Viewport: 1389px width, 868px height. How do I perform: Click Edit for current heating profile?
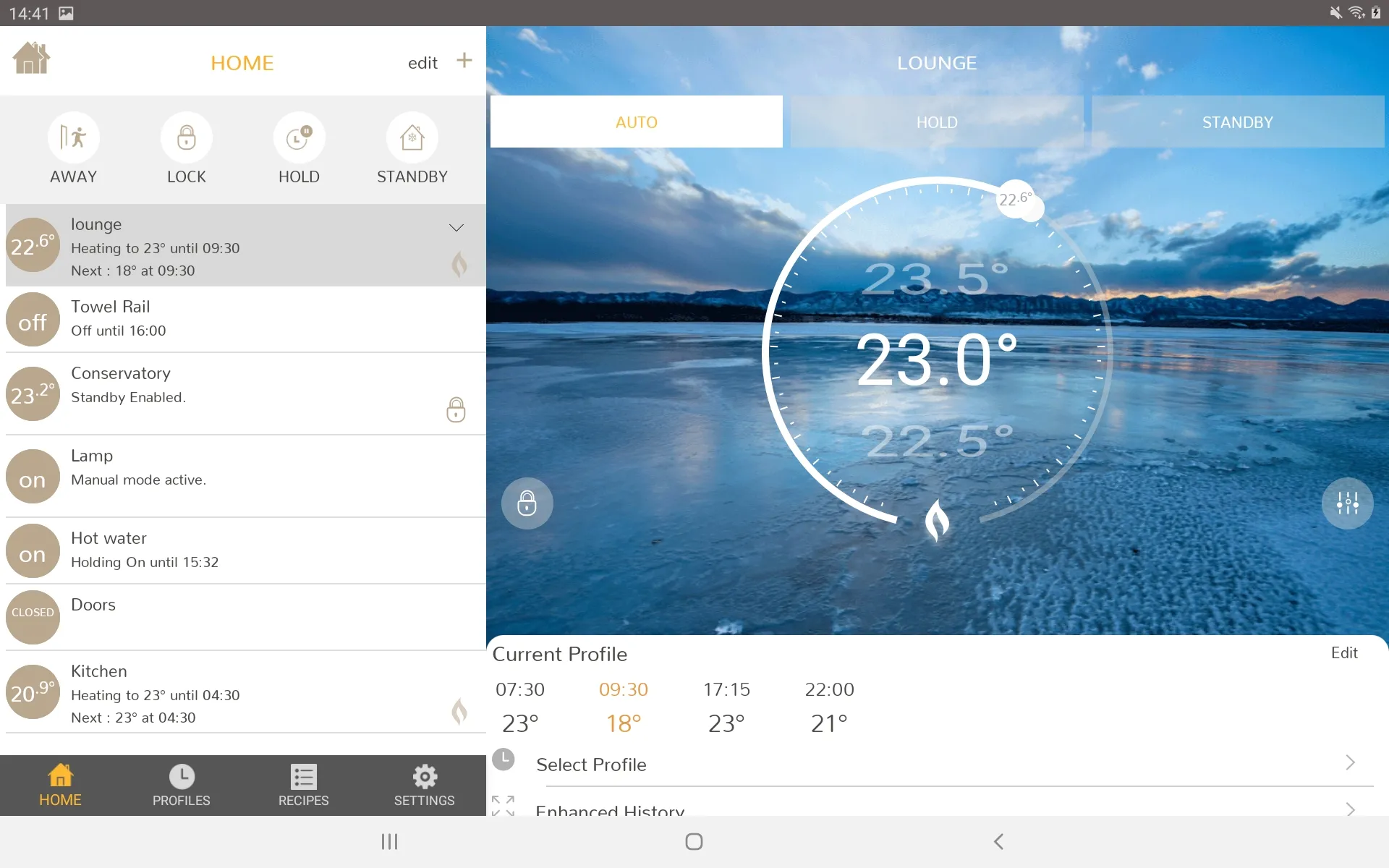(x=1344, y=652)
